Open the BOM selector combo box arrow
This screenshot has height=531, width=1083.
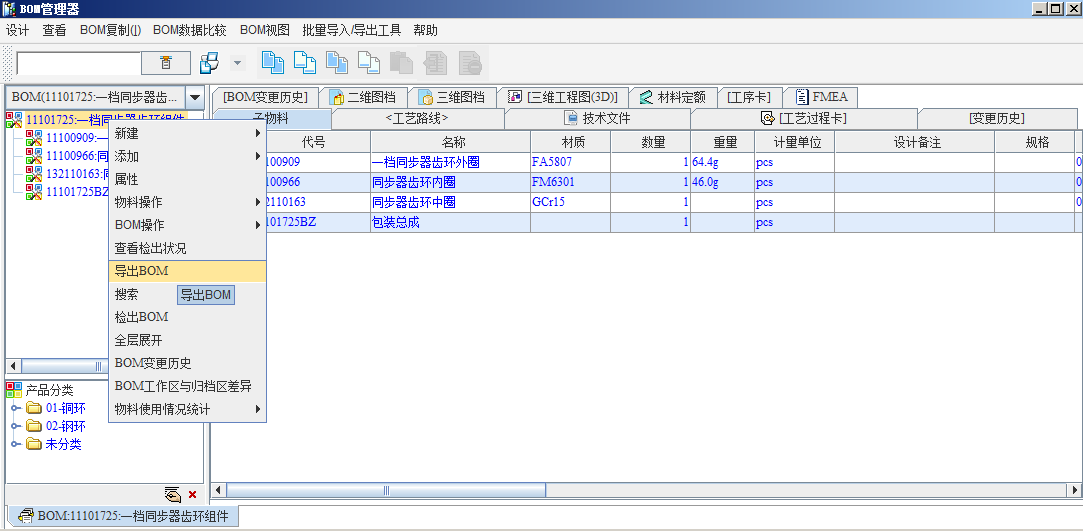pyautogui.click(x=195, y=98)
